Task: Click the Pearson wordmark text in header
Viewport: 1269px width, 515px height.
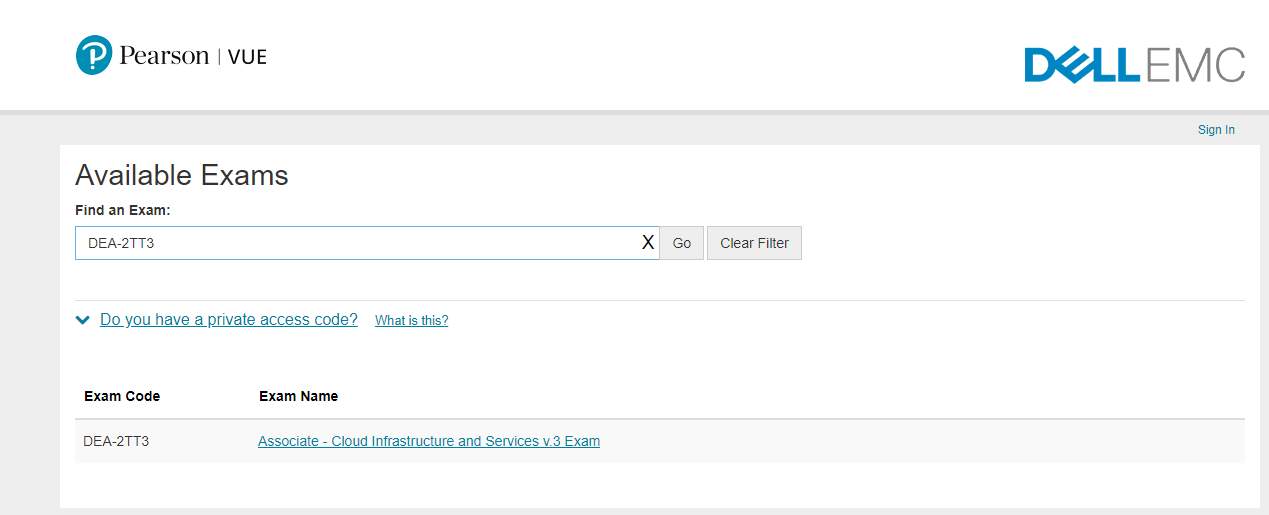Action: click(x=164, y=55)
